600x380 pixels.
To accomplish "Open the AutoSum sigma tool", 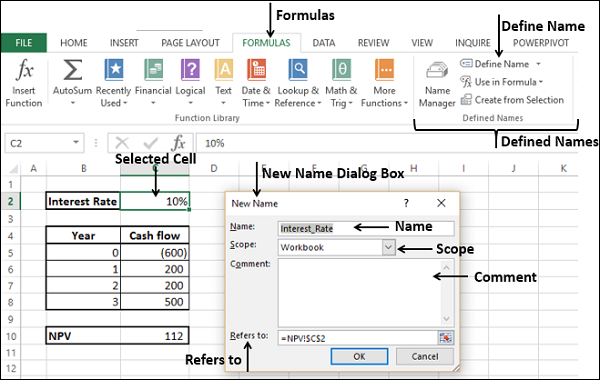I will click(72, 70).
